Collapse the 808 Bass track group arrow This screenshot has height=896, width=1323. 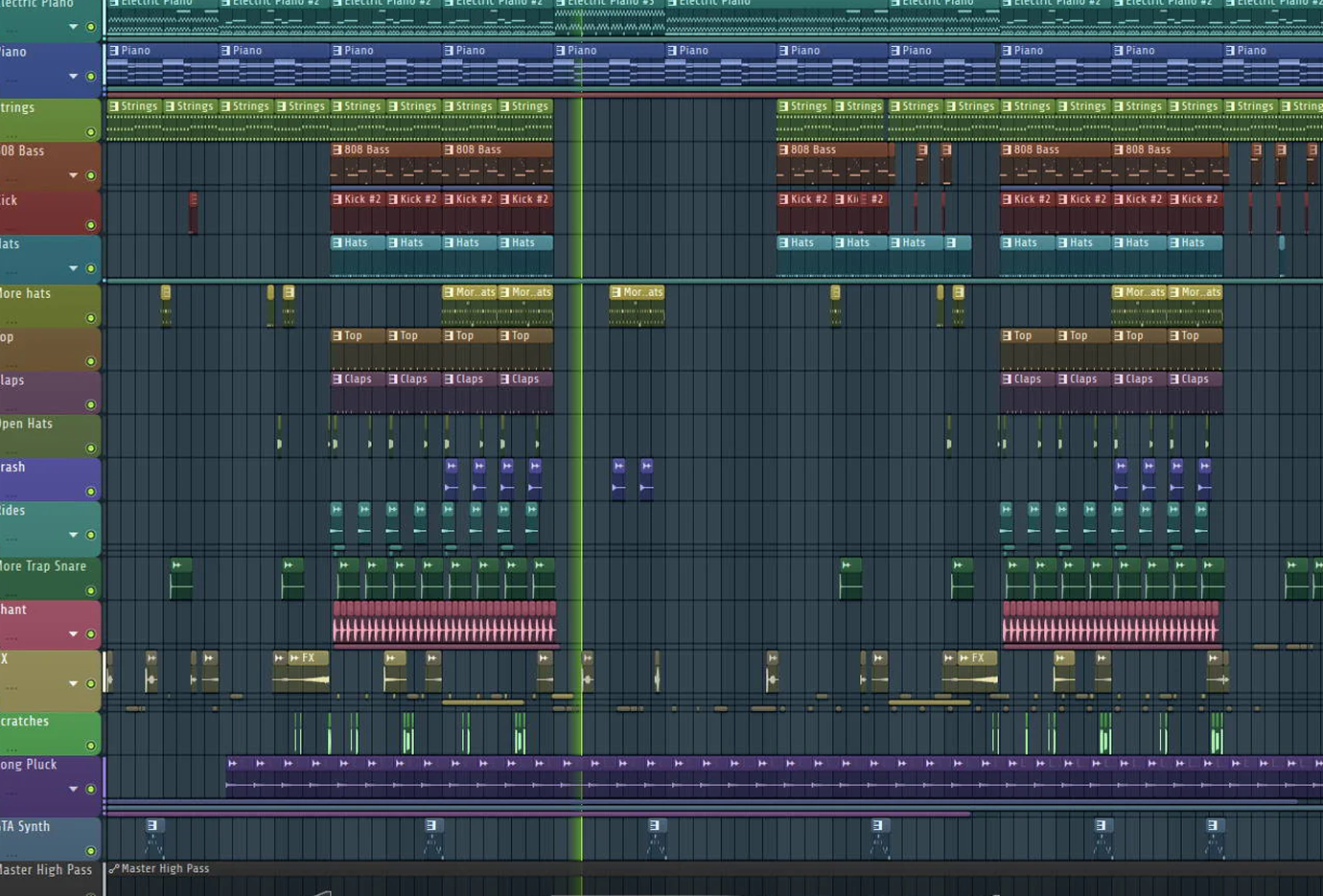(74, 175)
